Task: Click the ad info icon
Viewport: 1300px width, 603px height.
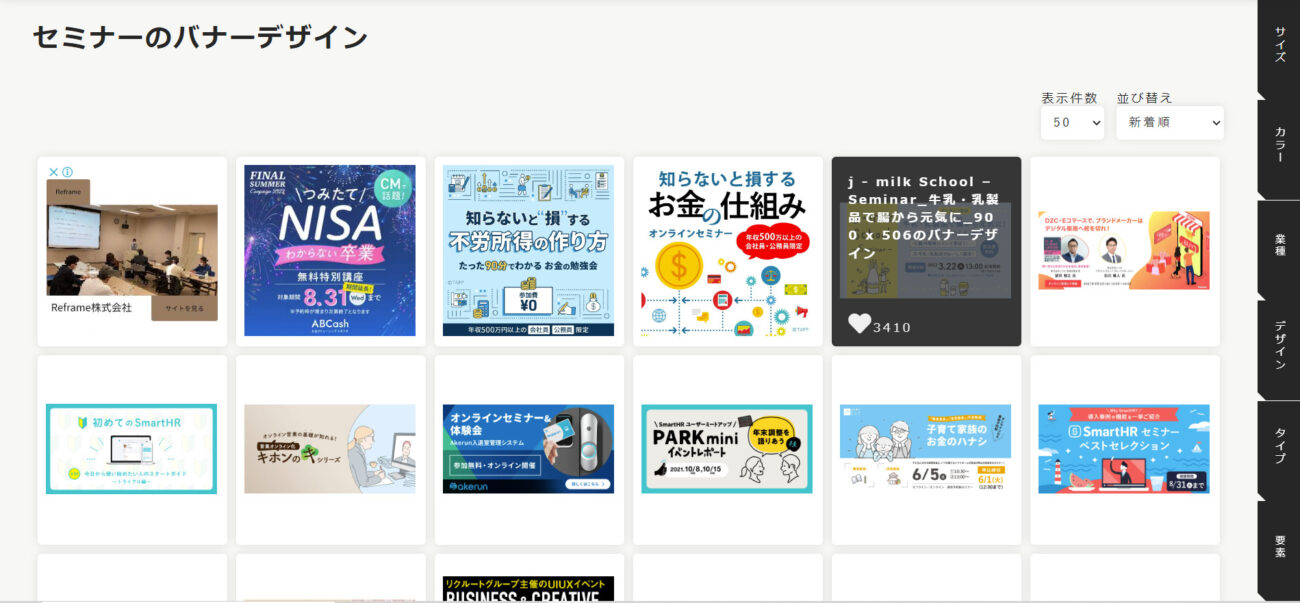Action: pyautogui.click(x=67, y=172)
